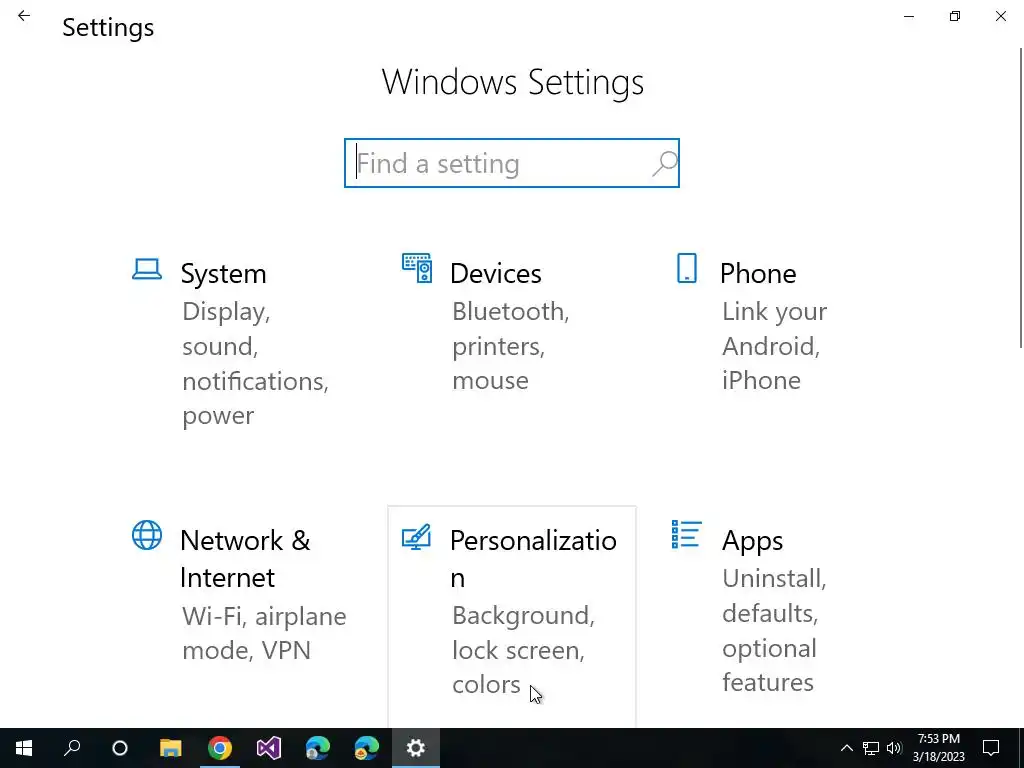
Task: Click the Apps list icon
Action: [x=686, y=535]
